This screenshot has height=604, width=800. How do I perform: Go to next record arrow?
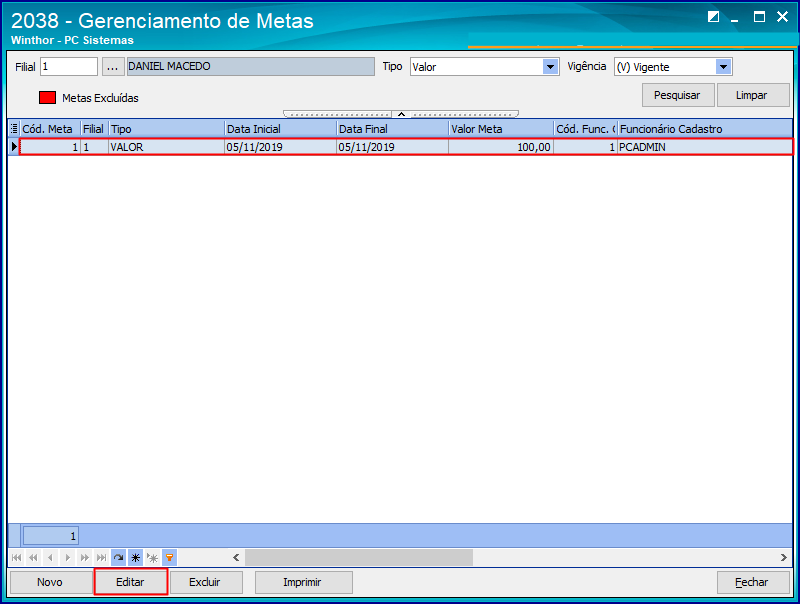pos(67,558)
